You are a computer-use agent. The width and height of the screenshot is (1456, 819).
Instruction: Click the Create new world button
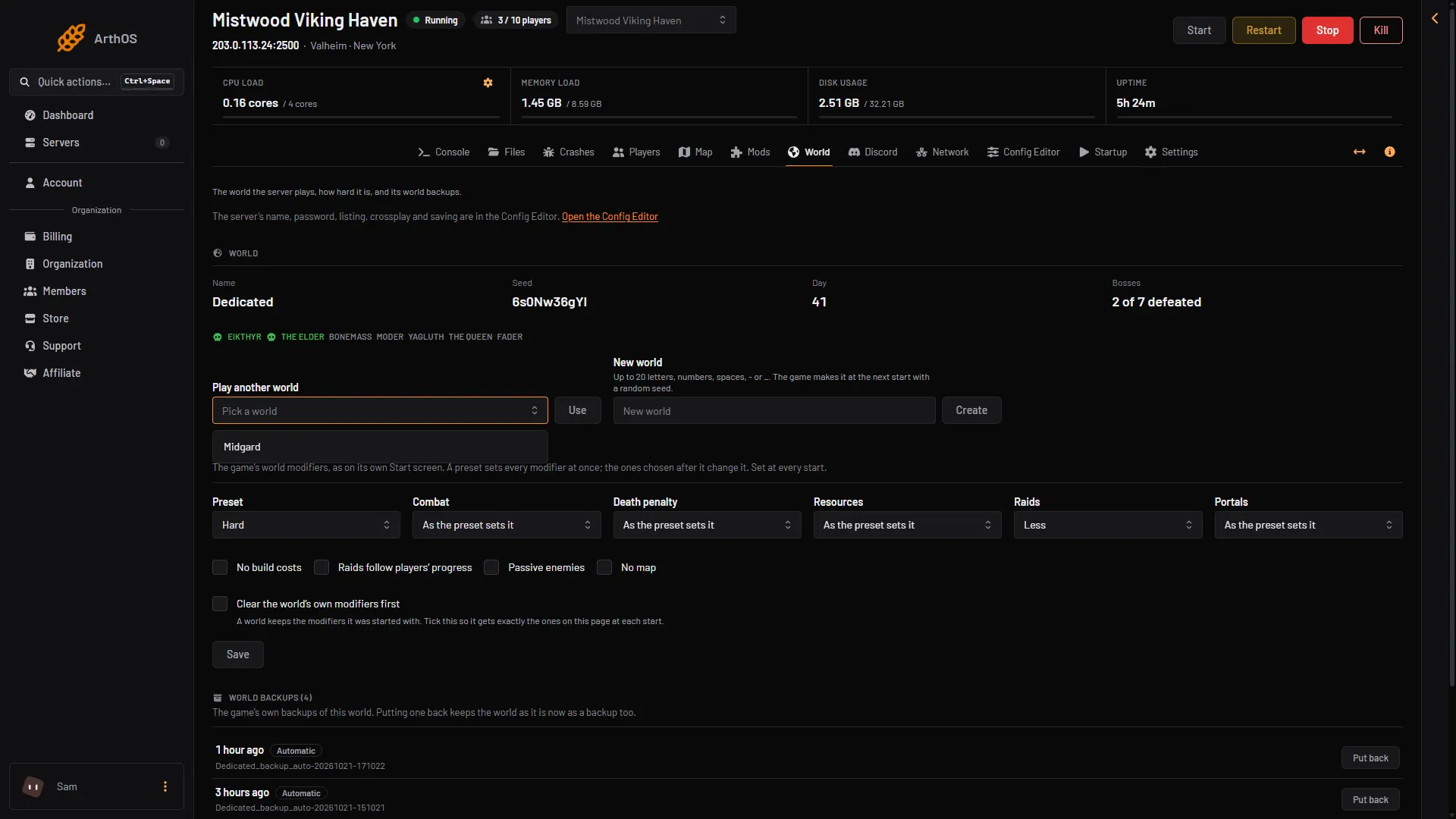[971, 410]
